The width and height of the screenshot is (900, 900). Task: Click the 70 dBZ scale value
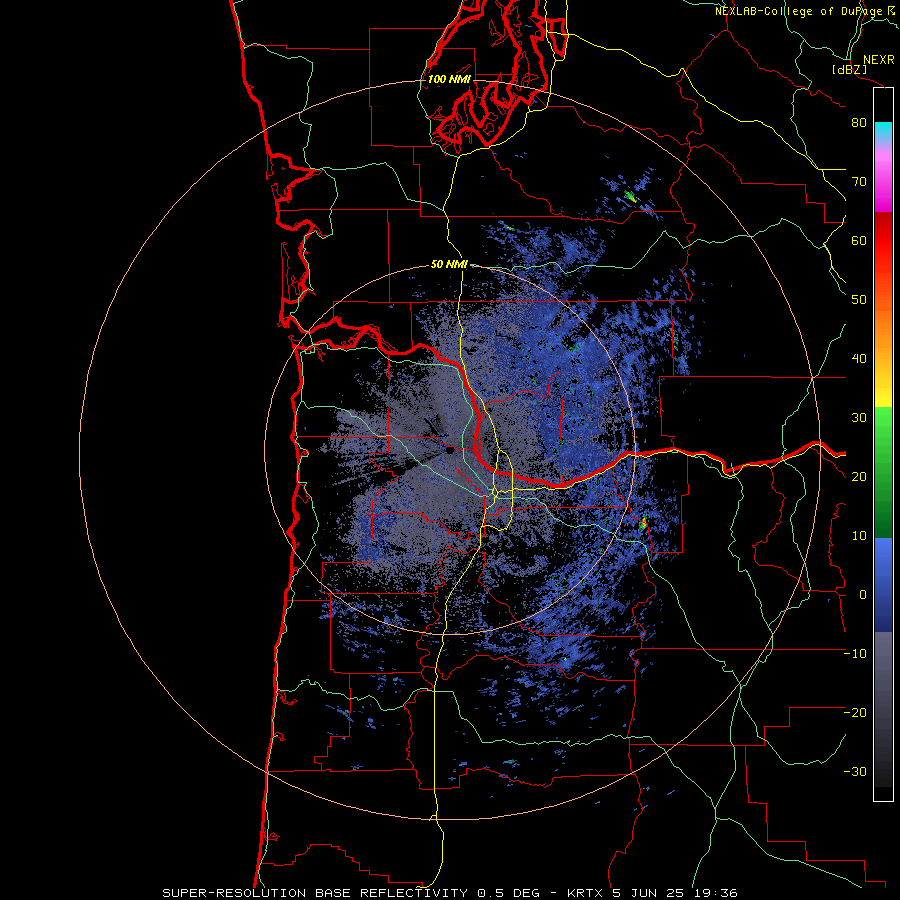[859, 182]
